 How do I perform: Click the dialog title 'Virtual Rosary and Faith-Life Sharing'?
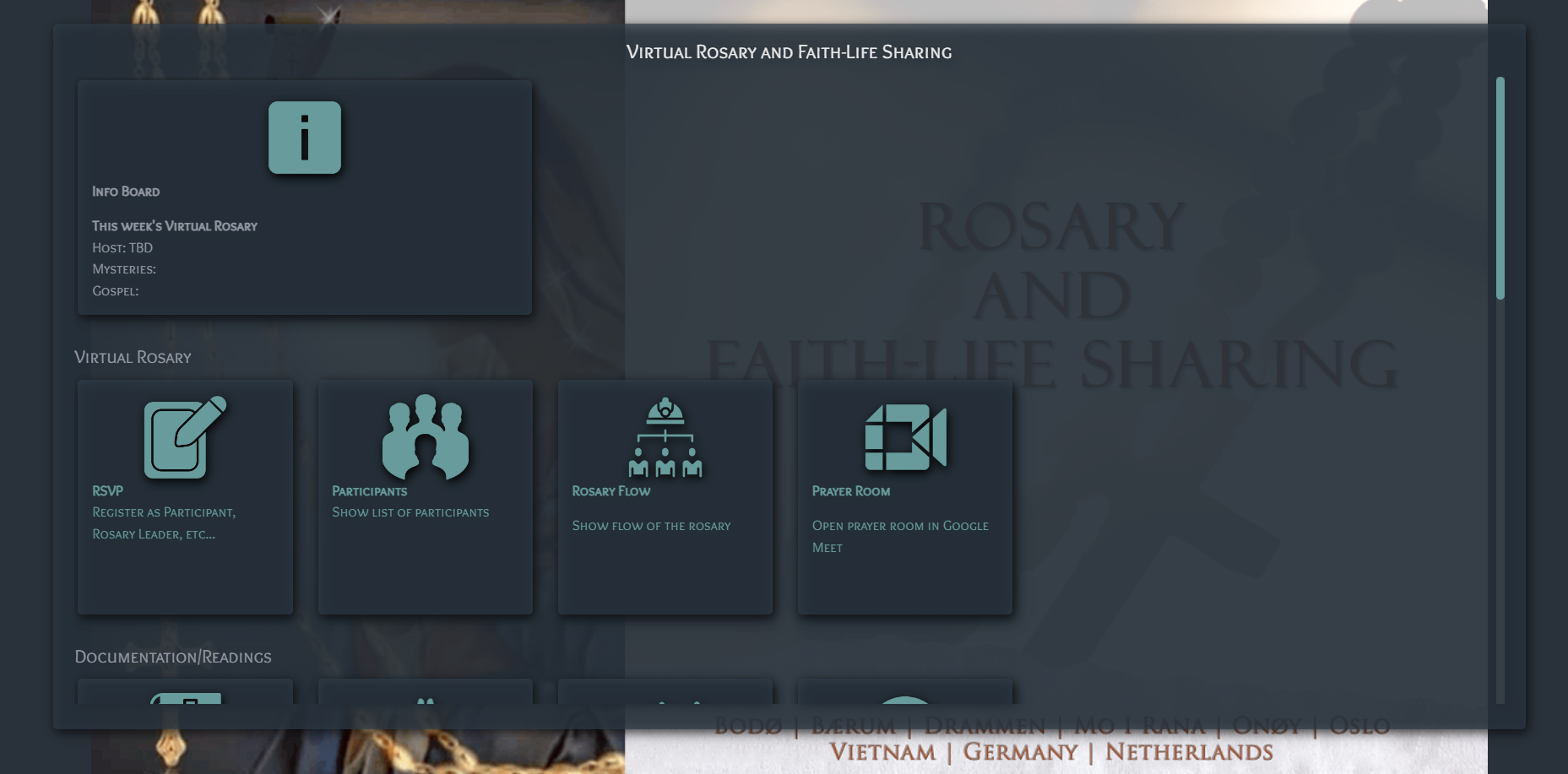point(789,52)
